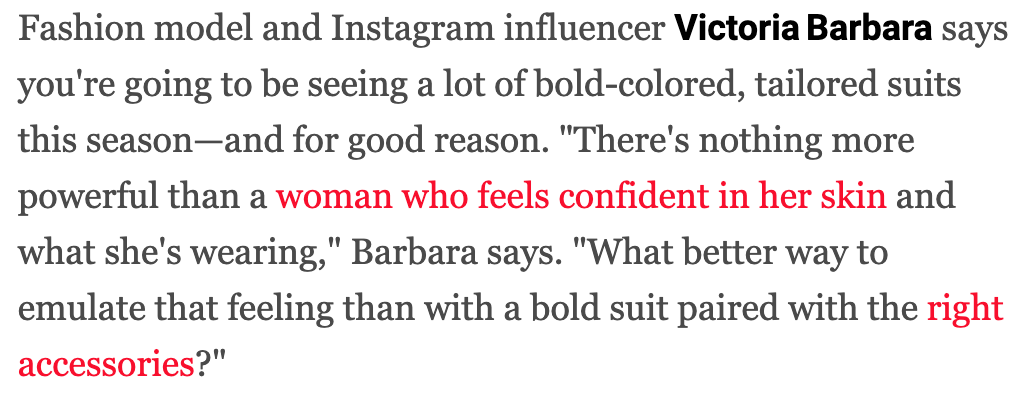The width and height of the screenshot is (1018, 394).
Task: Click the word 'skin' in the red link
Action: [857, 196]
